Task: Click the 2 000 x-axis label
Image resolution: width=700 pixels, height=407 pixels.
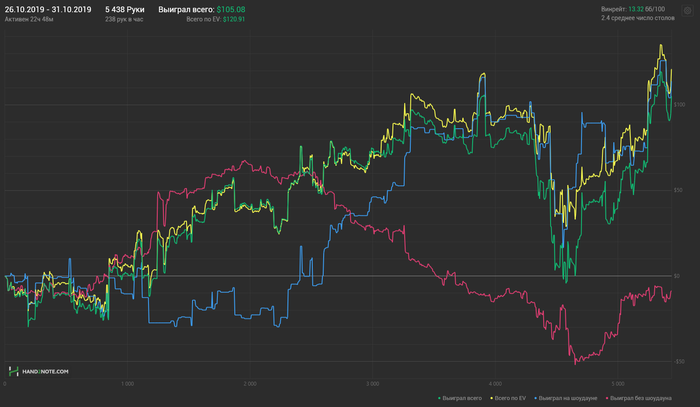Action: [x=250, y=384]
